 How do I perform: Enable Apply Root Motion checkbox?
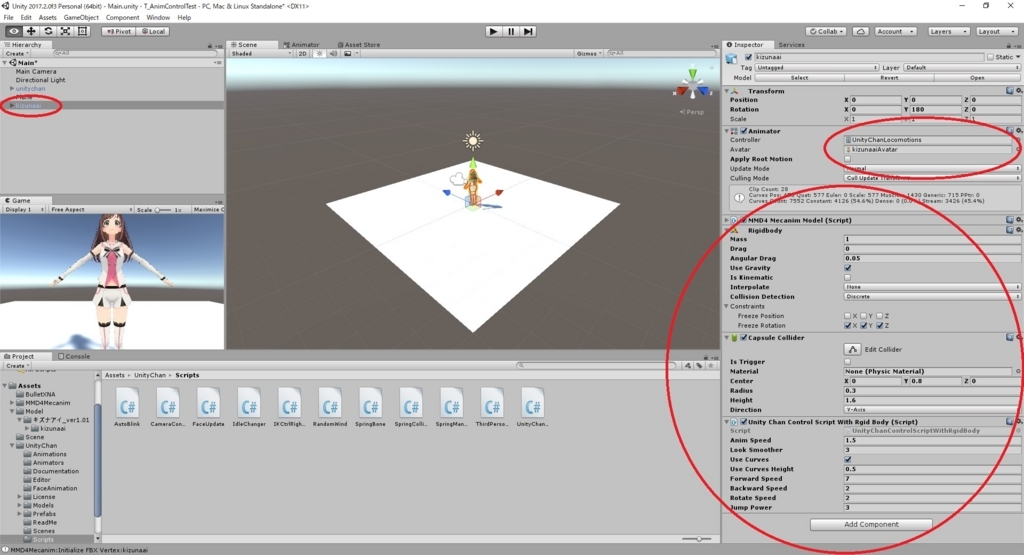tap(848, 159)
